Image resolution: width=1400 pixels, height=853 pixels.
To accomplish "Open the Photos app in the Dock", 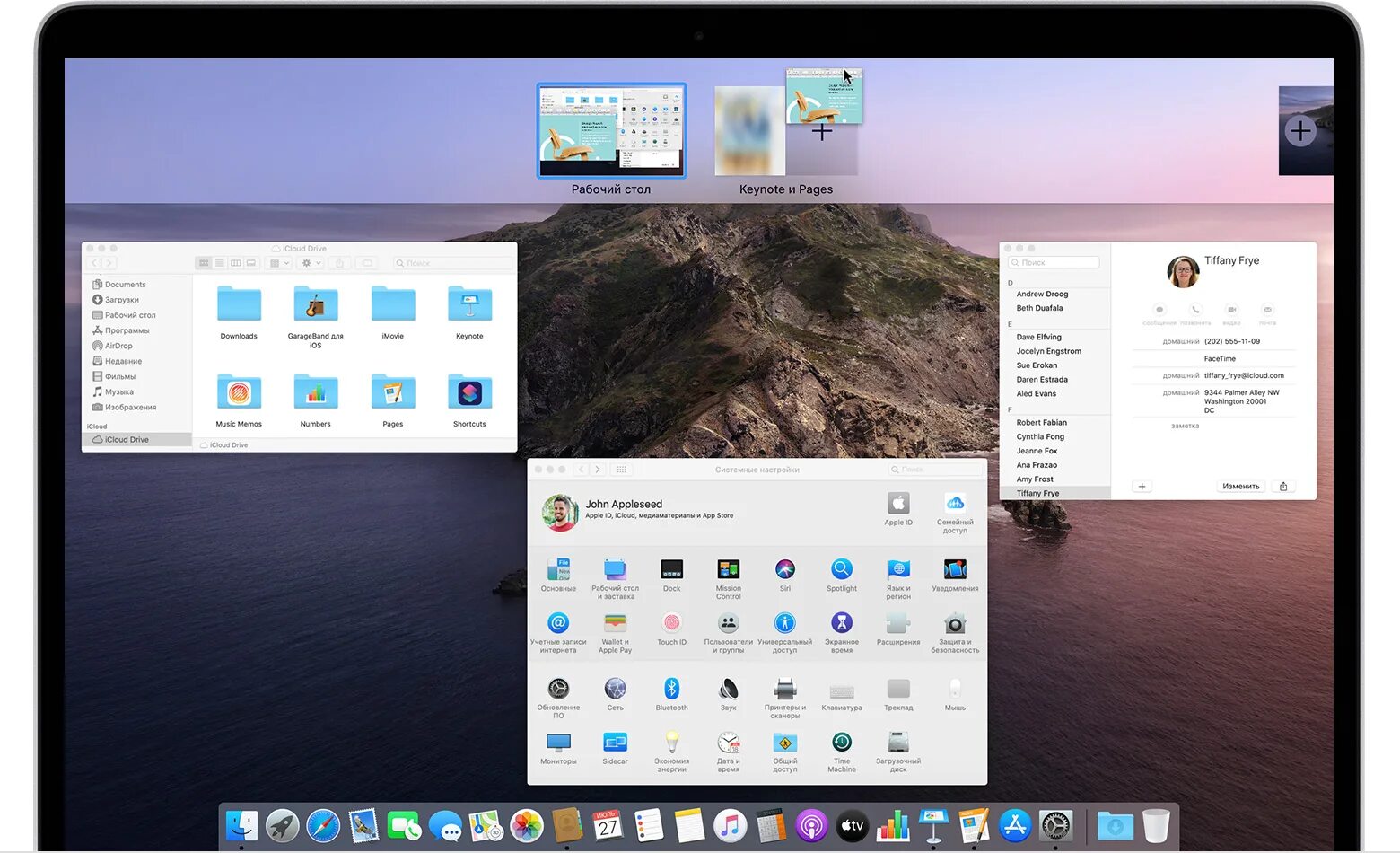I will point(527,826).
